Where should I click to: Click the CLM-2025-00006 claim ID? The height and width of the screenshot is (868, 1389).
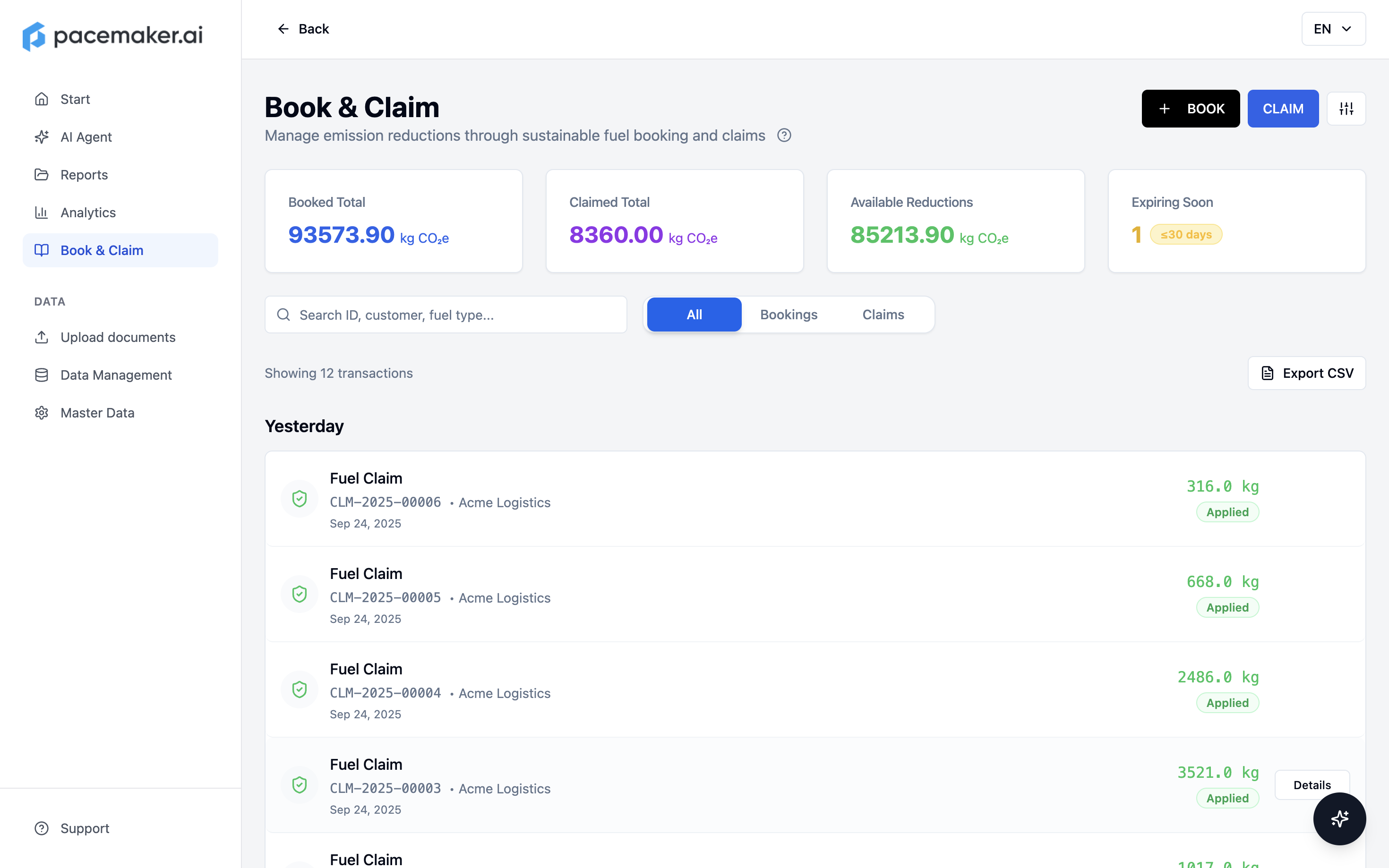386,502
